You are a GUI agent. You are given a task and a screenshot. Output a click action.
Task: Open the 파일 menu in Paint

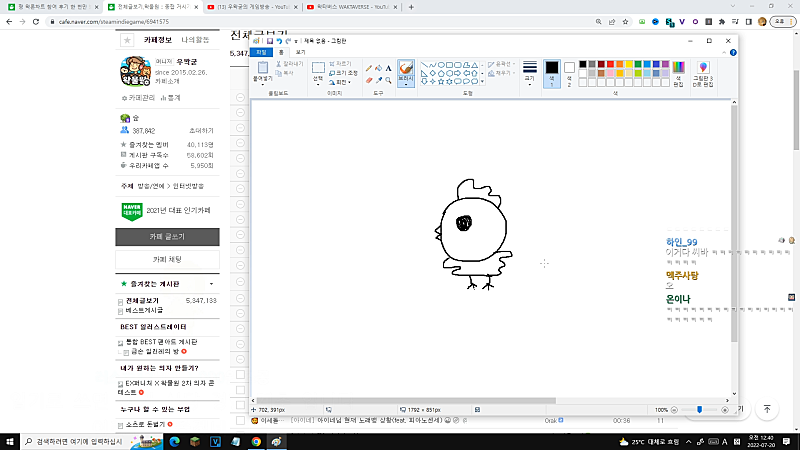pyautogui.click(x=262, y=51)
